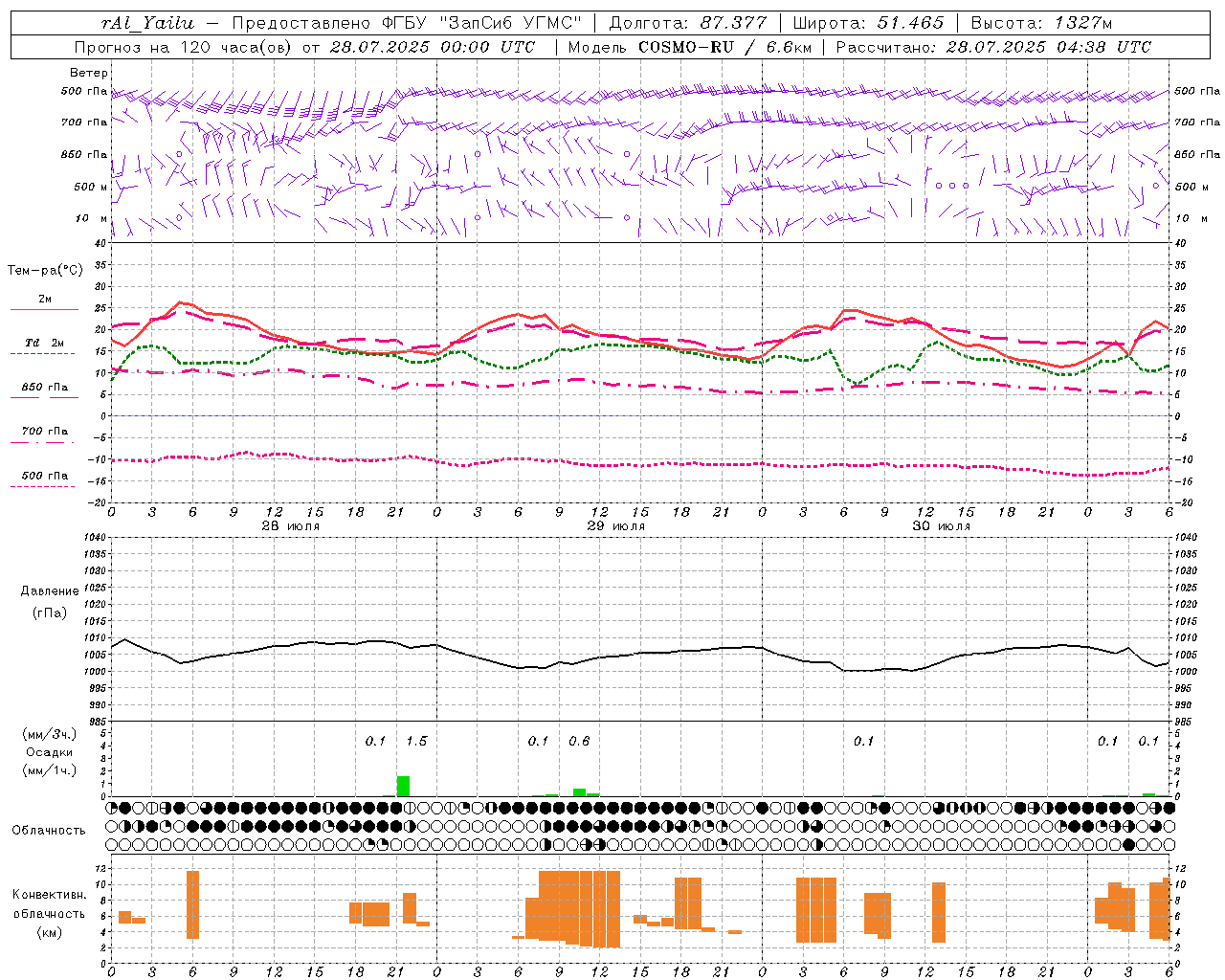
Task: Click the Высота: 1327м elevation value
Action: 1041,23
